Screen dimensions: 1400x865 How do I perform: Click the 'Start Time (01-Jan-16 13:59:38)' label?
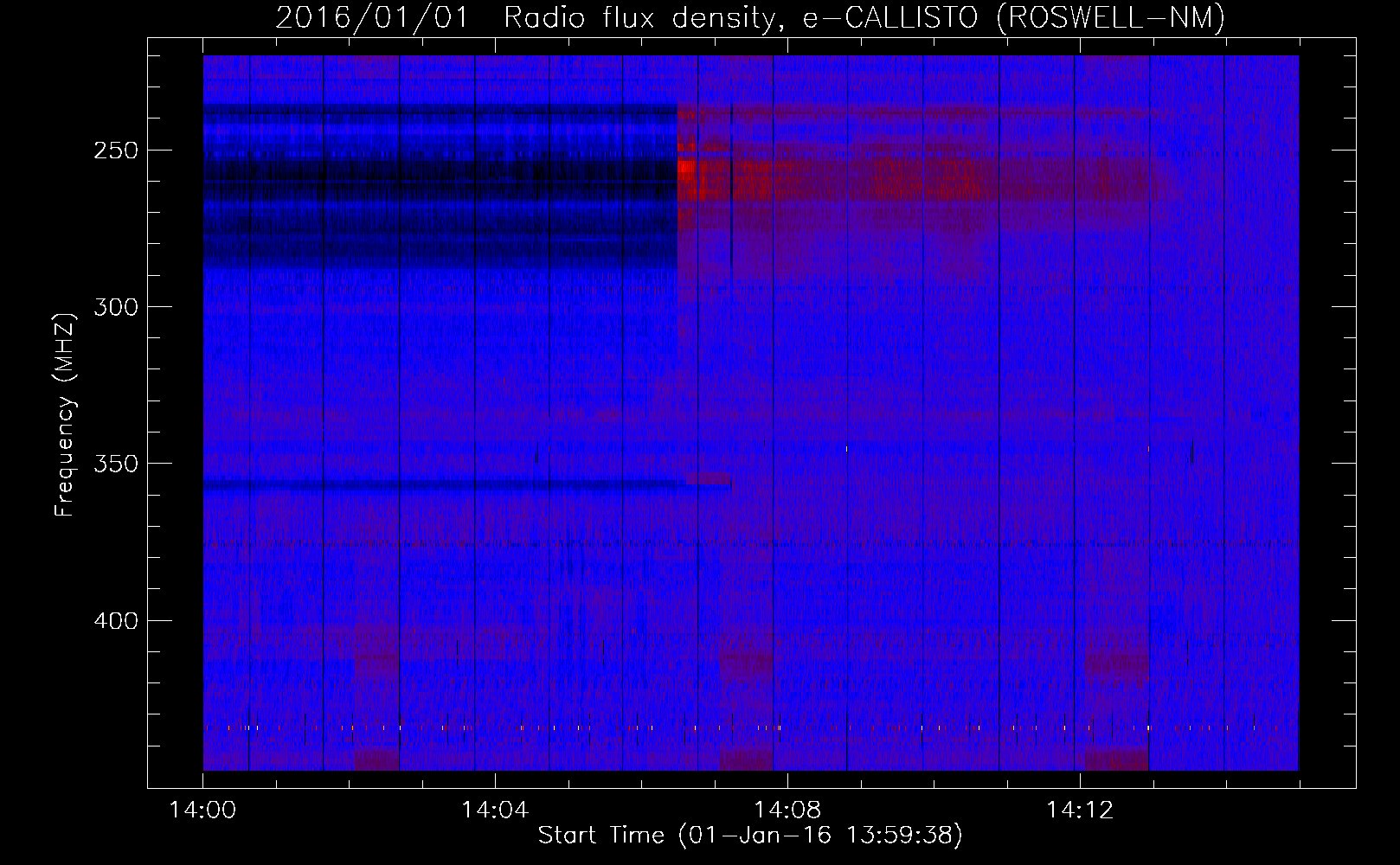(x=750, y=836)
